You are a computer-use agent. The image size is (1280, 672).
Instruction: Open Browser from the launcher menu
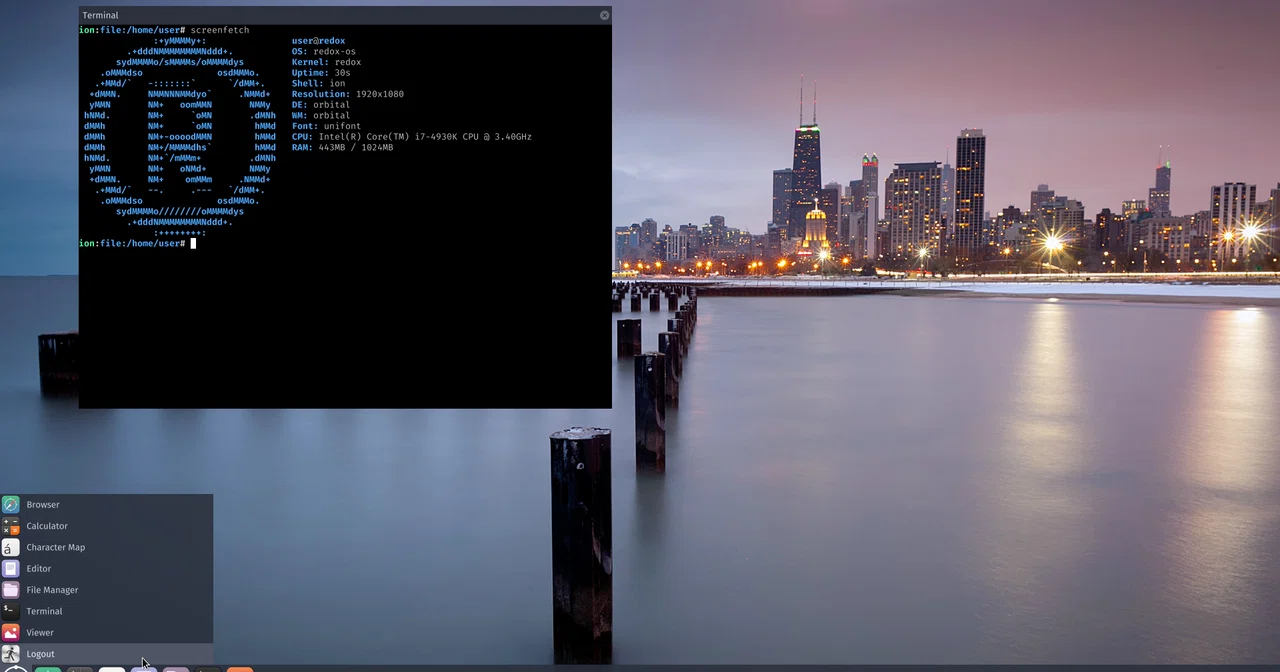(106, 505)
